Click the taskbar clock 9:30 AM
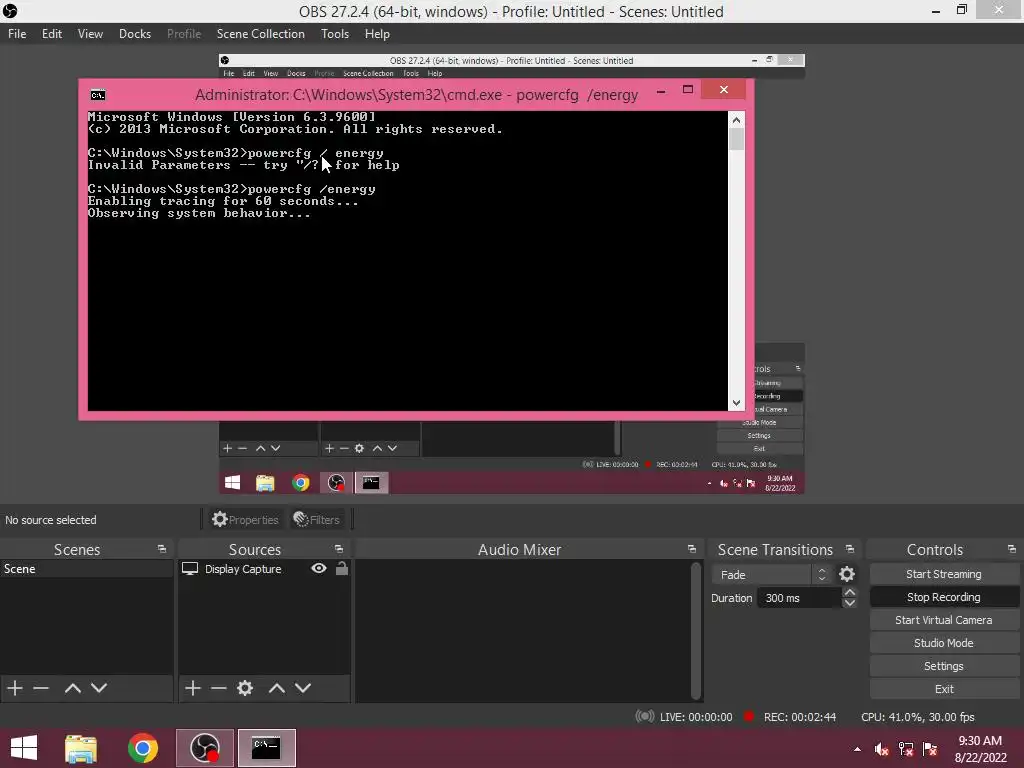This screenshot has width=1024, height=768. coord(980,741)
